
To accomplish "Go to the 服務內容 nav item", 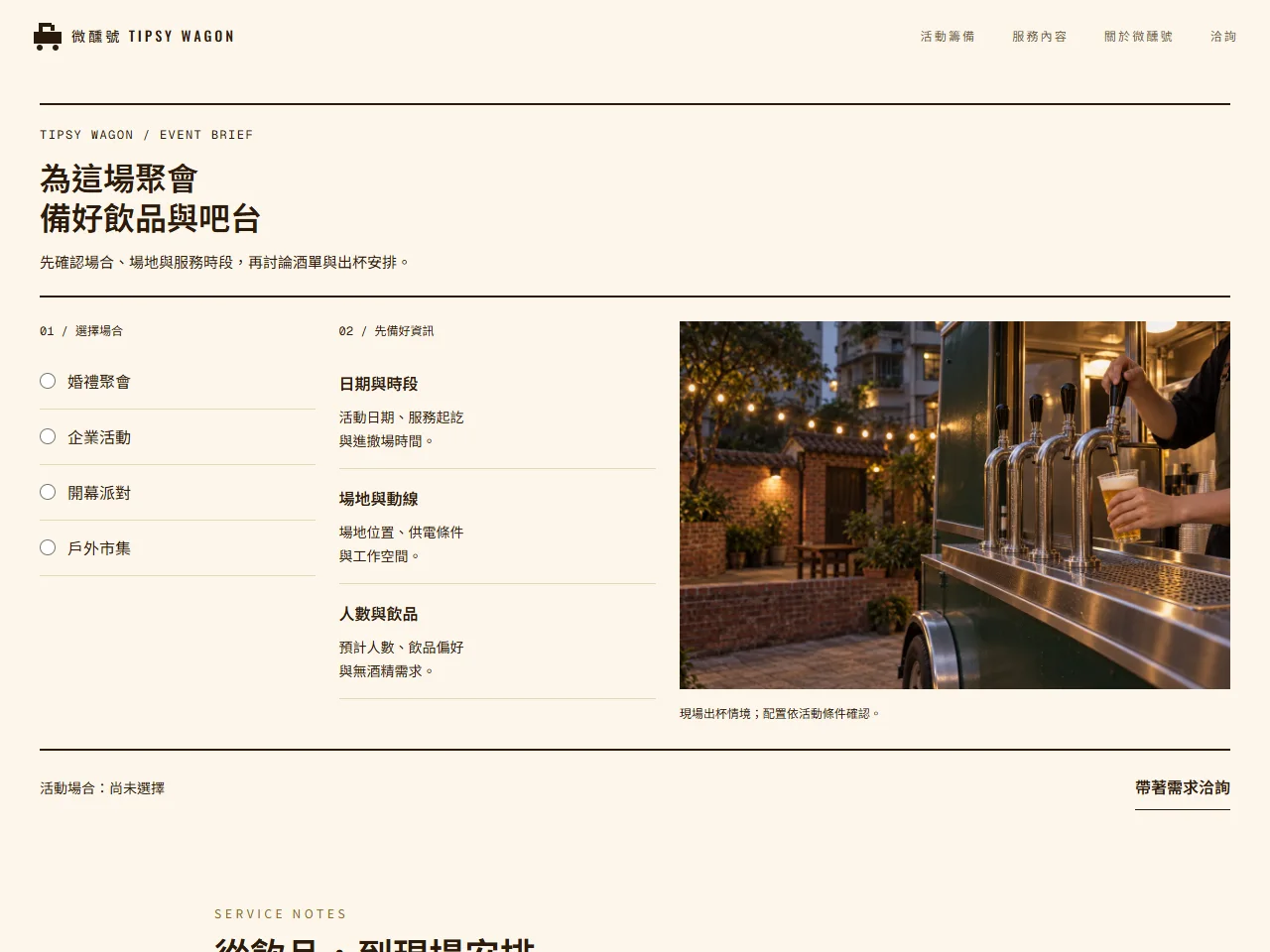I will point(1039,37).
